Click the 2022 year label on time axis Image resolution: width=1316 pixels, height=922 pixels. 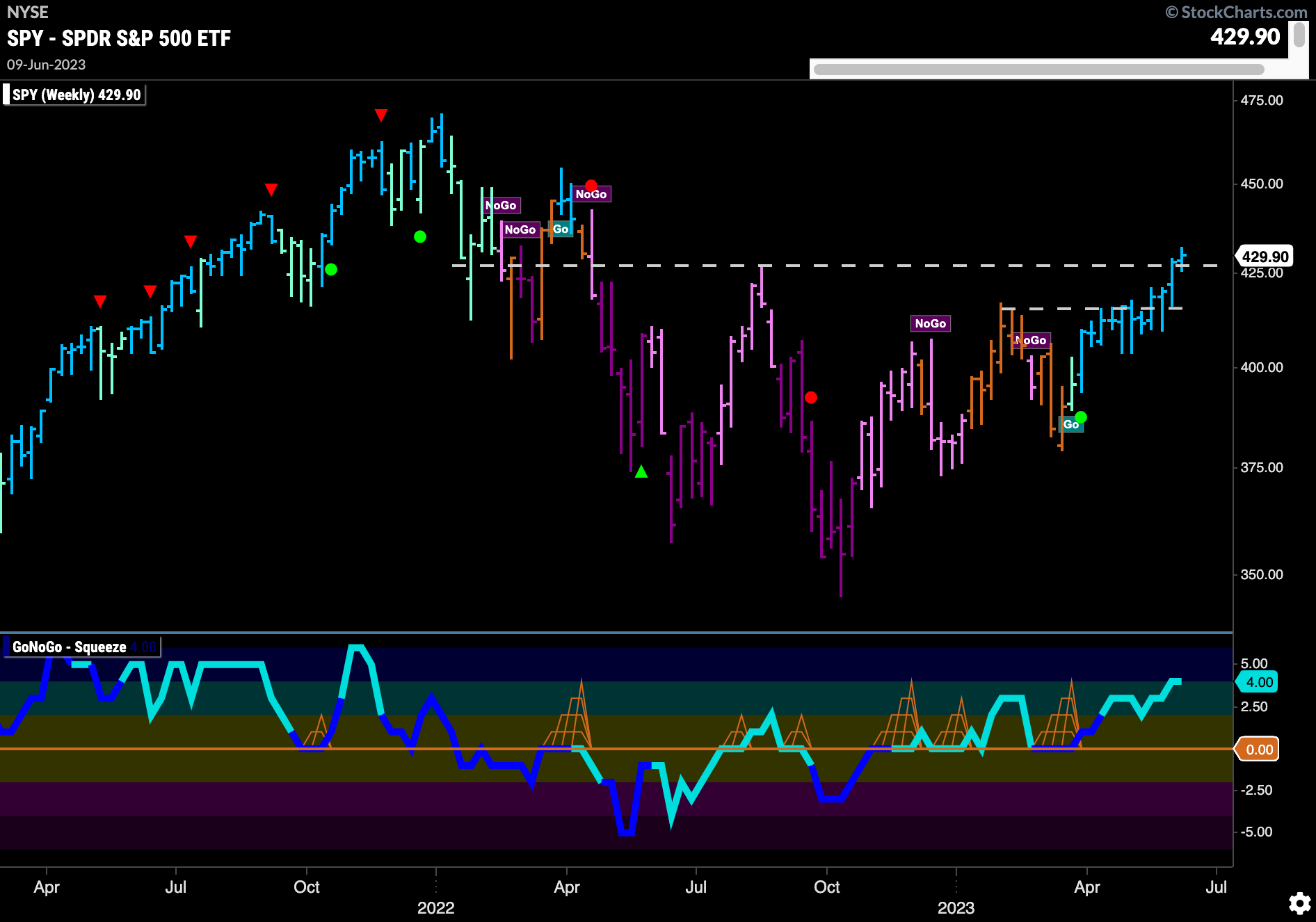tap(436, 907)
